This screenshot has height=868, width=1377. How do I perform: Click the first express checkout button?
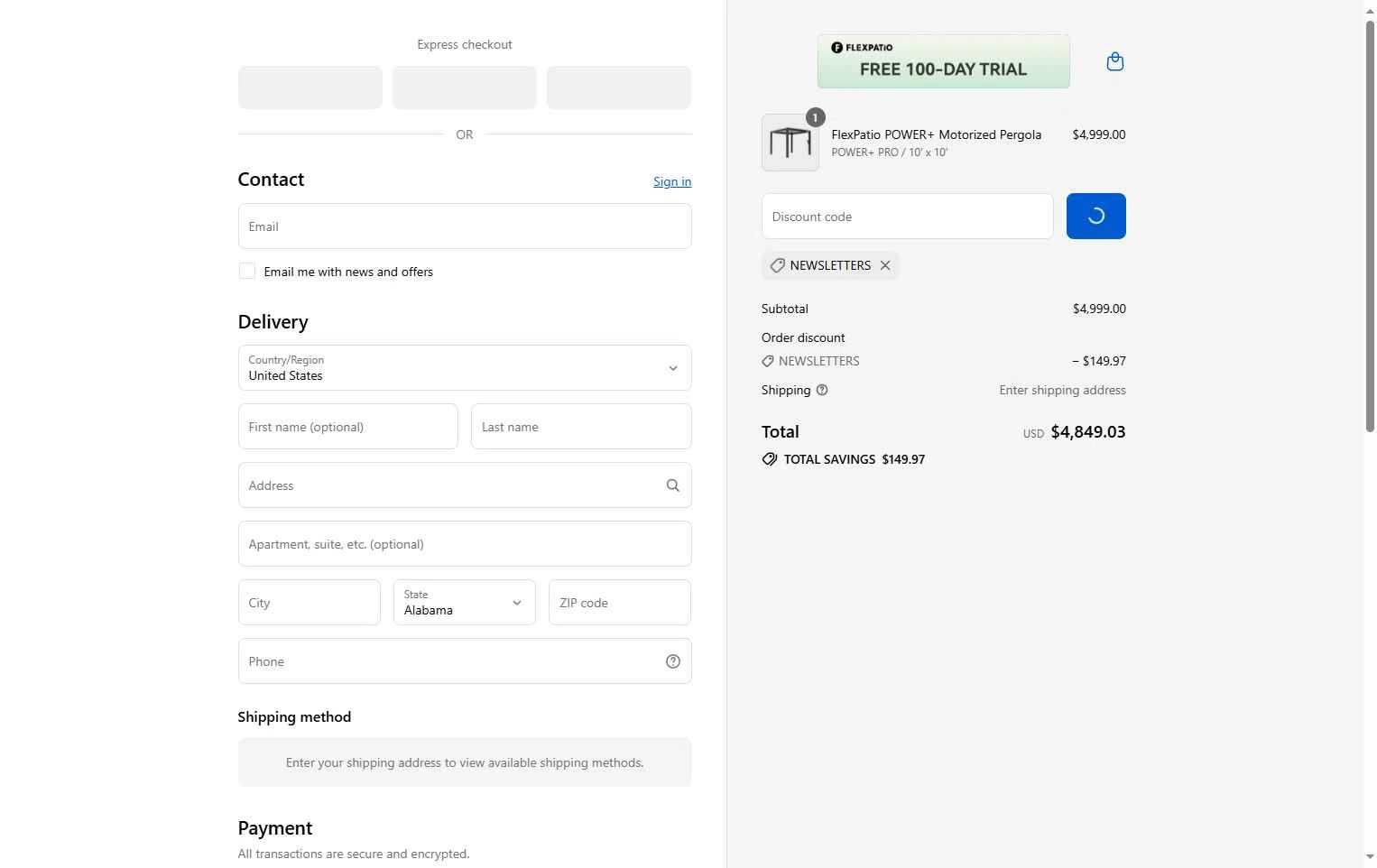click(x=310, y=88)
